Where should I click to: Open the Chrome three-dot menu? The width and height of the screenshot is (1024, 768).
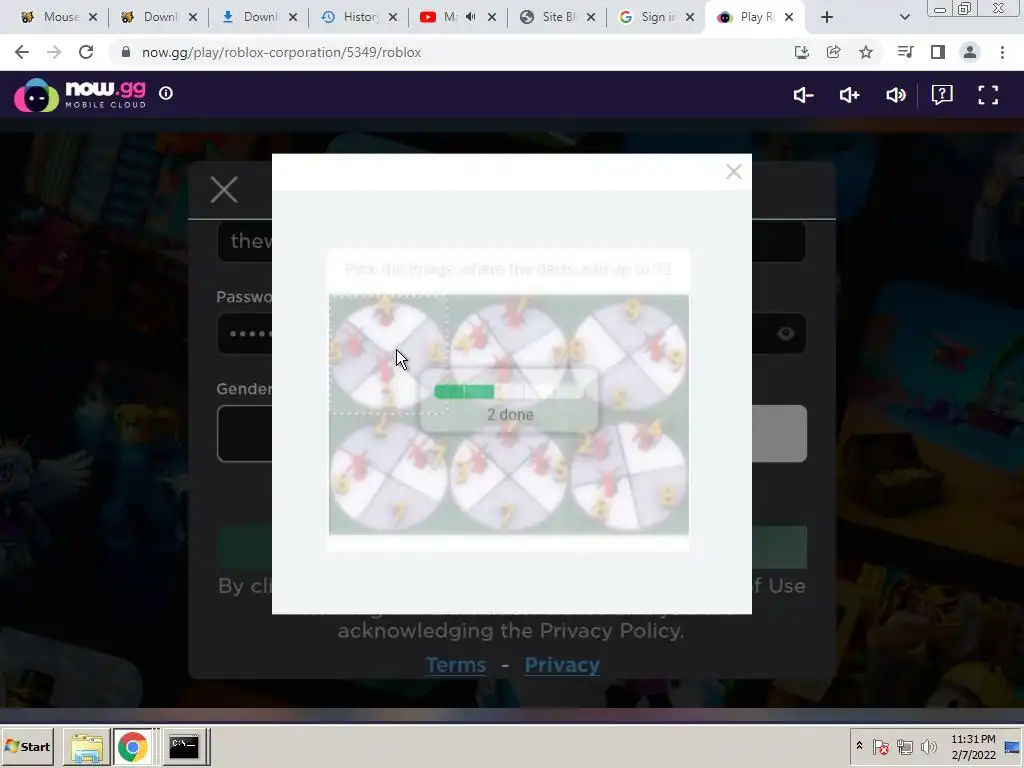click(x=1002, y=52)
